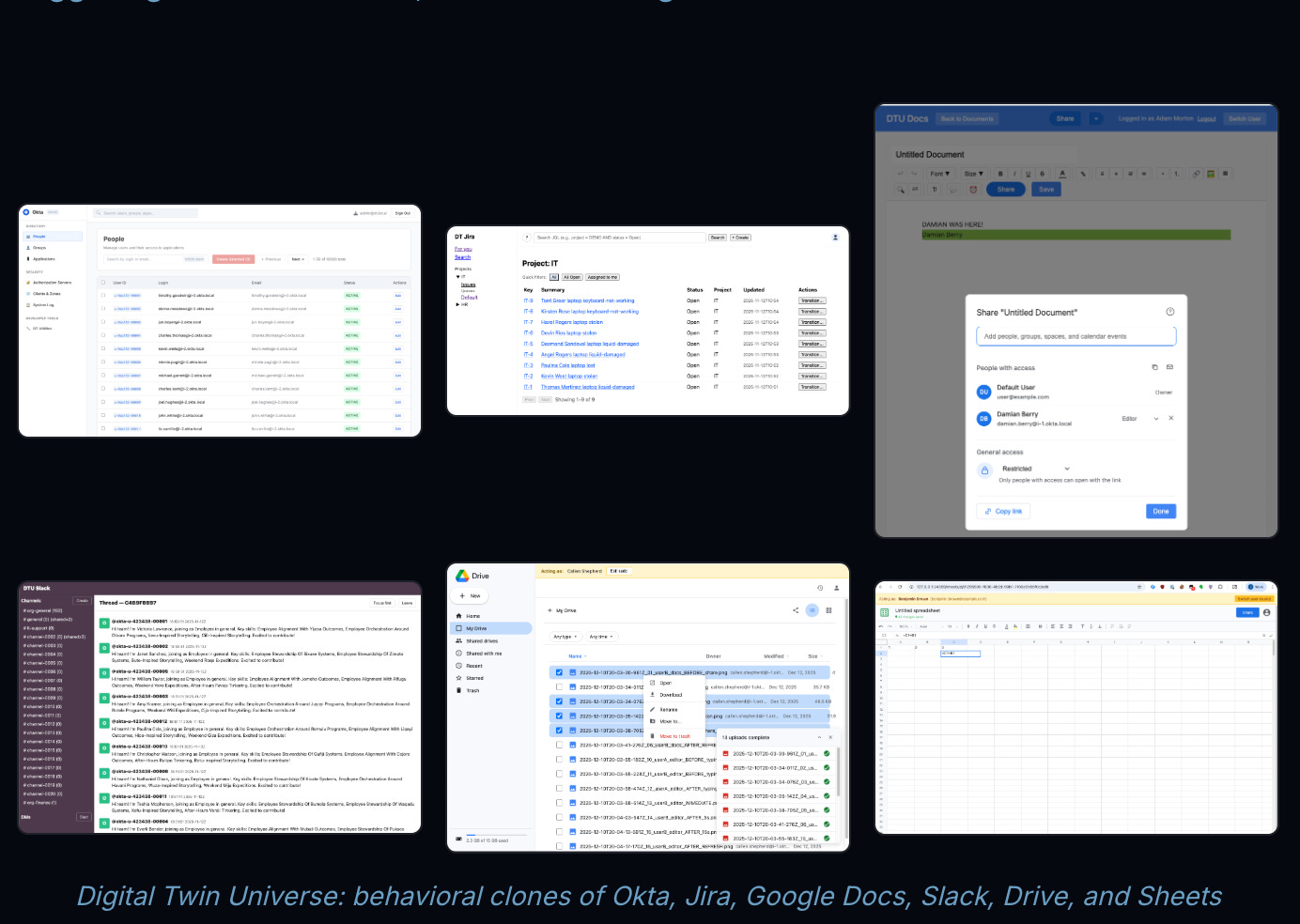Select Download in the Drive context menu
The width and height of the screenshot is (1300, 924).
(674, 695)
